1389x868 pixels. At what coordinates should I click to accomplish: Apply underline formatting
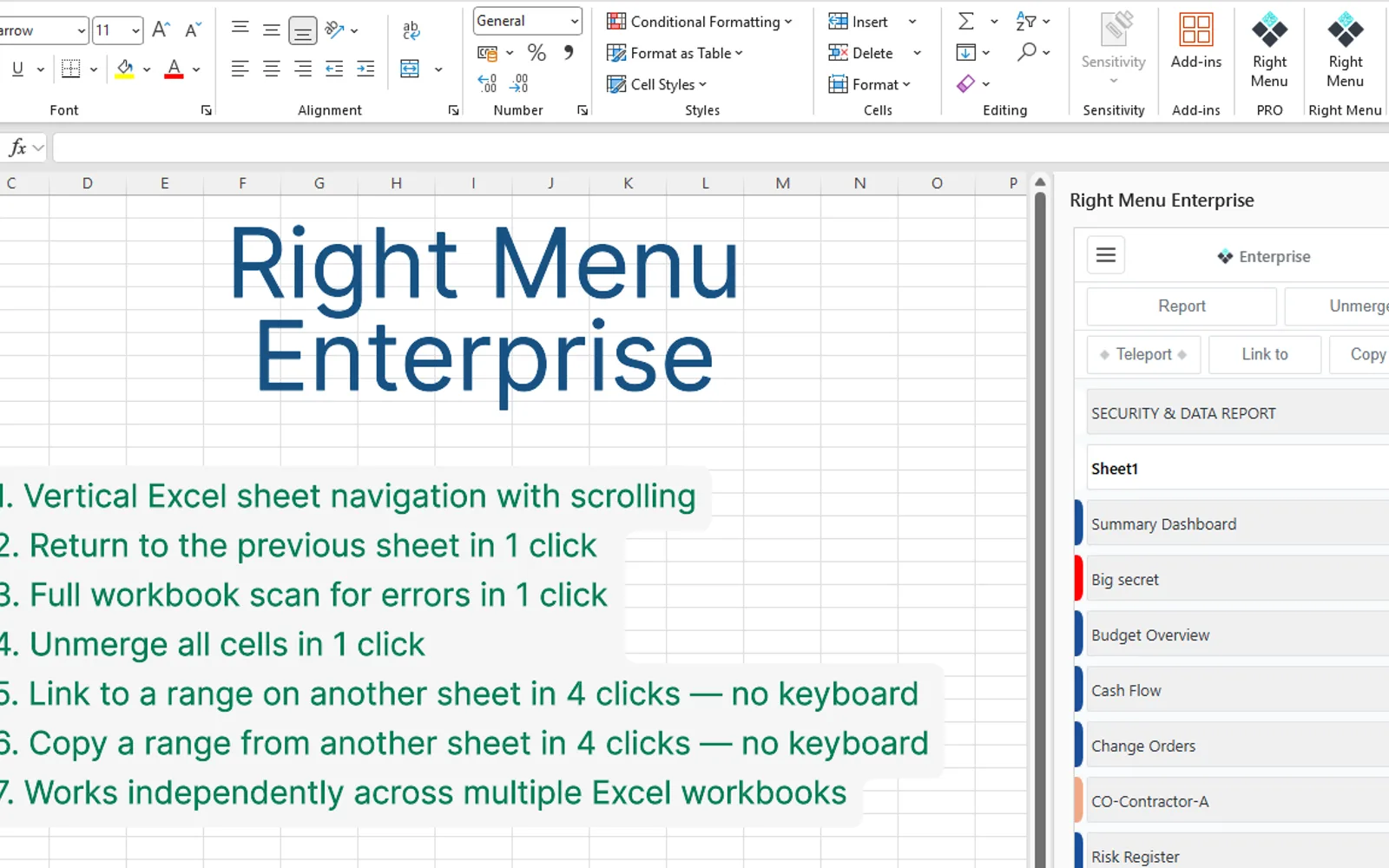[17, 69]
